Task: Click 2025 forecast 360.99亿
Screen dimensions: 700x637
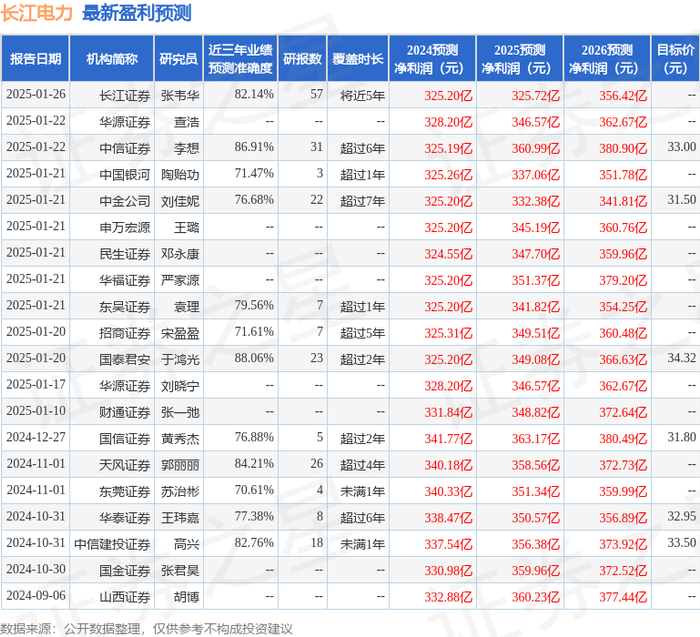Action: [x=536, y=148]
